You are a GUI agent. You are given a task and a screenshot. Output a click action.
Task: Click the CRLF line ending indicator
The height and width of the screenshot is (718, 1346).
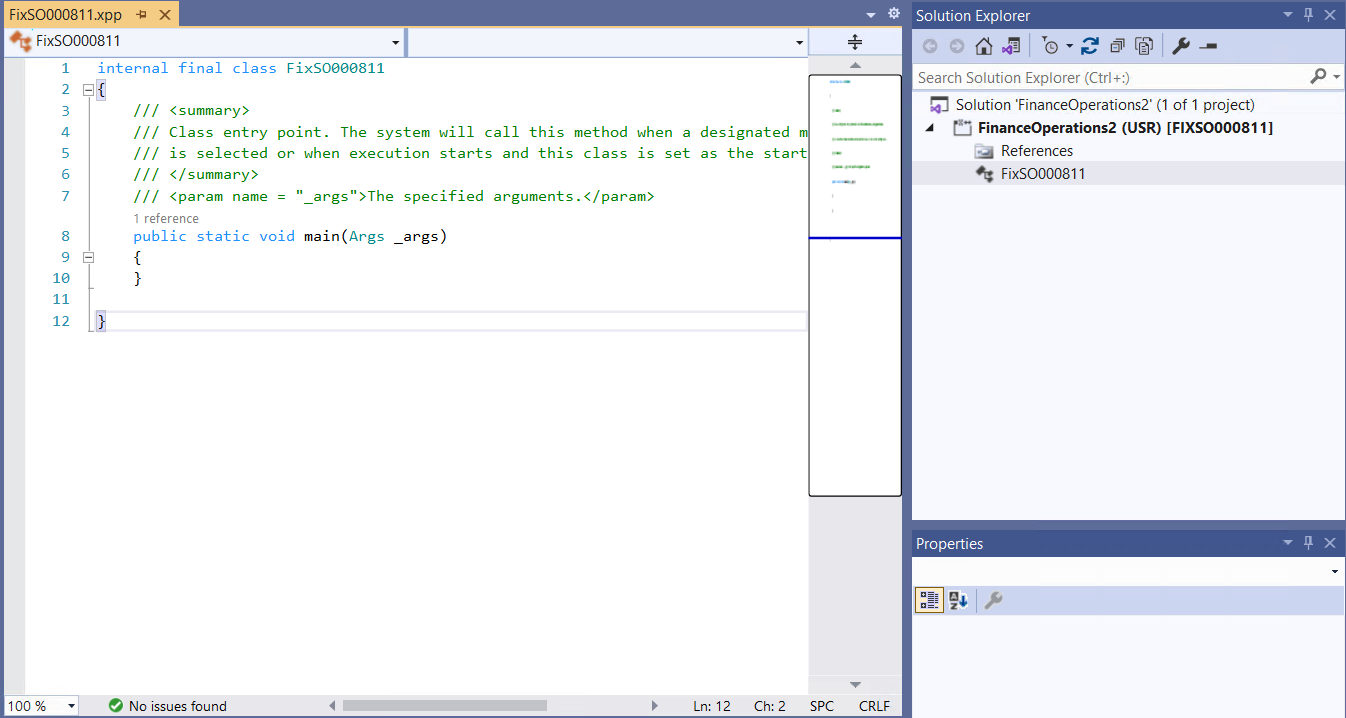click(x=874, y=706)
